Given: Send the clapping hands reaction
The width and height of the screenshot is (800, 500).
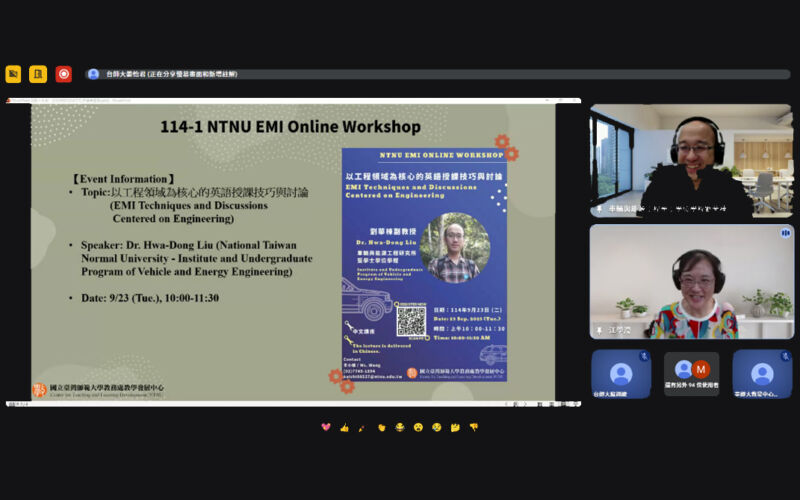Looking at the screenshot, I should 381,427.
